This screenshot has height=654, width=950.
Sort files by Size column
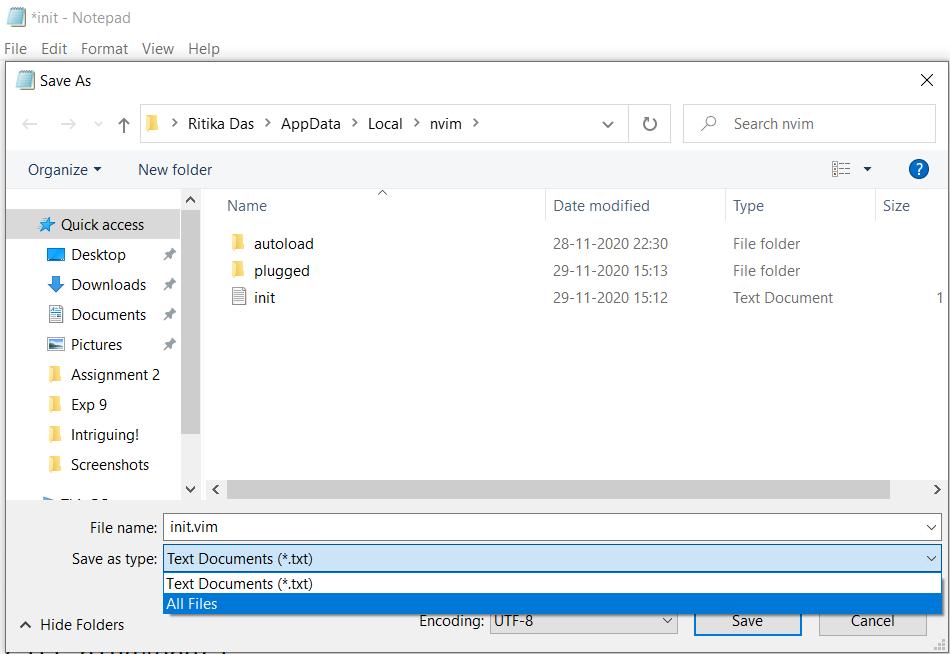pos(896,206)
